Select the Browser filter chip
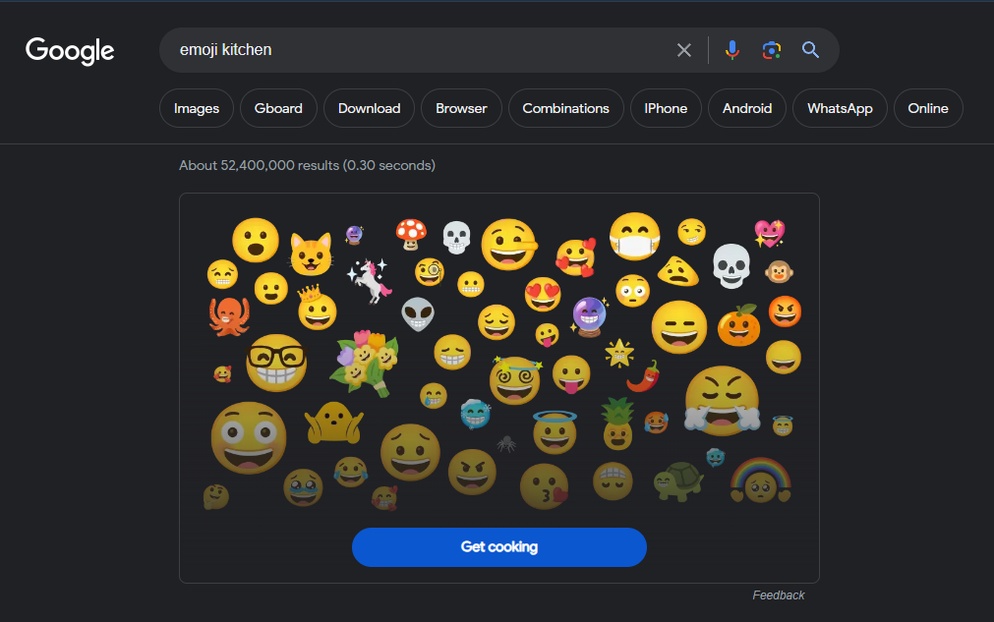The height and width of the screenshot is (622, 994). click(x=462, y=108)
